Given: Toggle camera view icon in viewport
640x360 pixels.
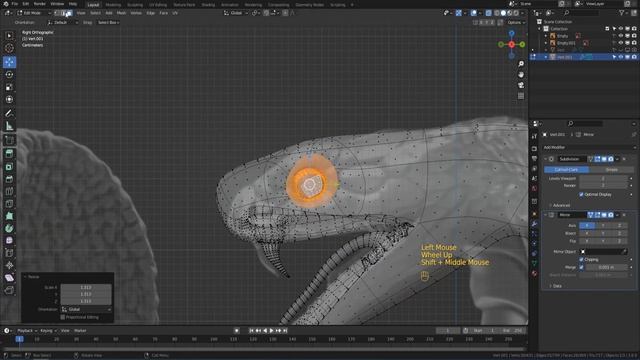Looking at the screenshot, I should click(x=521, y=85).
